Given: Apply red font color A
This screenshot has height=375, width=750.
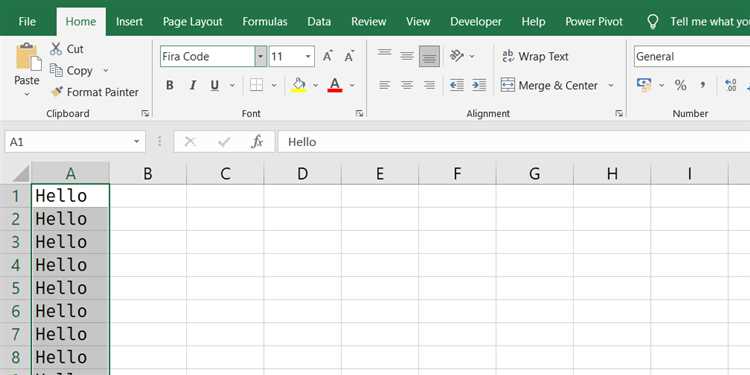Looking at the screenshot, I should [335, 85].
